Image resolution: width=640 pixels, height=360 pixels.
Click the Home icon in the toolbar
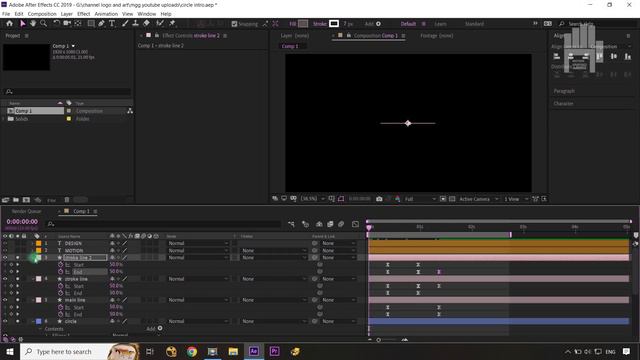[9, 24]
